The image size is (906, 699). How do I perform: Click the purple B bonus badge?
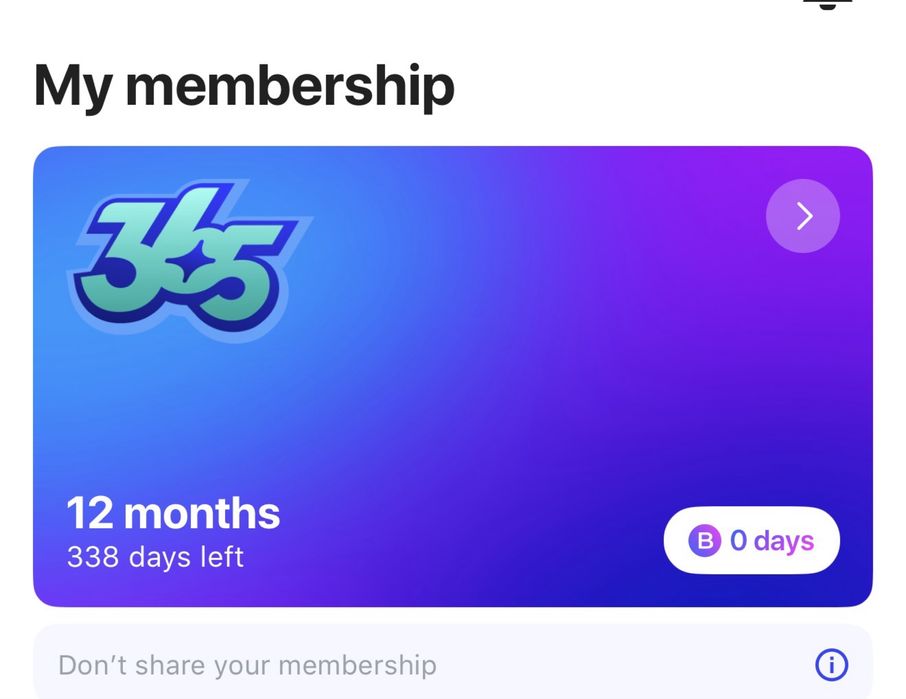pyautogui.click(x=704, y=541)
